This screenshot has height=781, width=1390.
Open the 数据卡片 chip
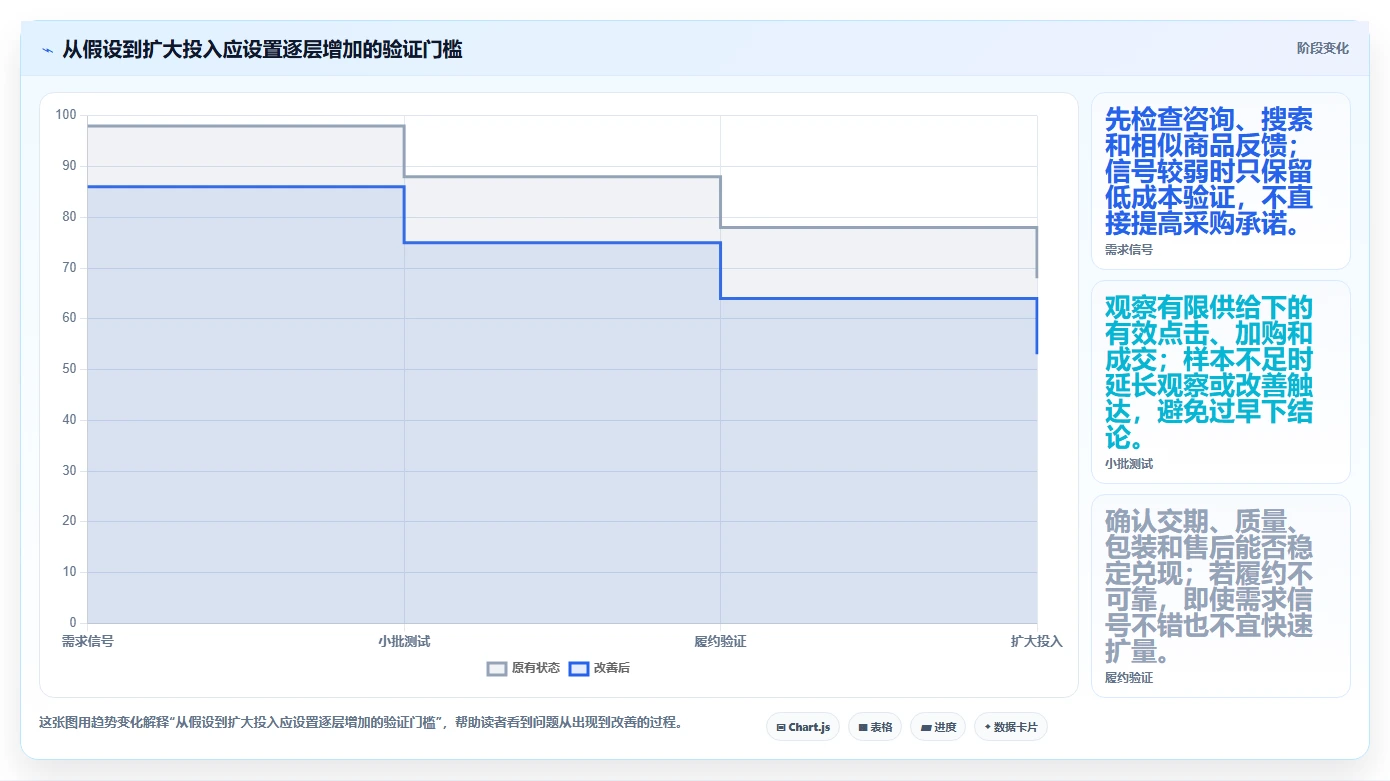(x=1010, y=727)
